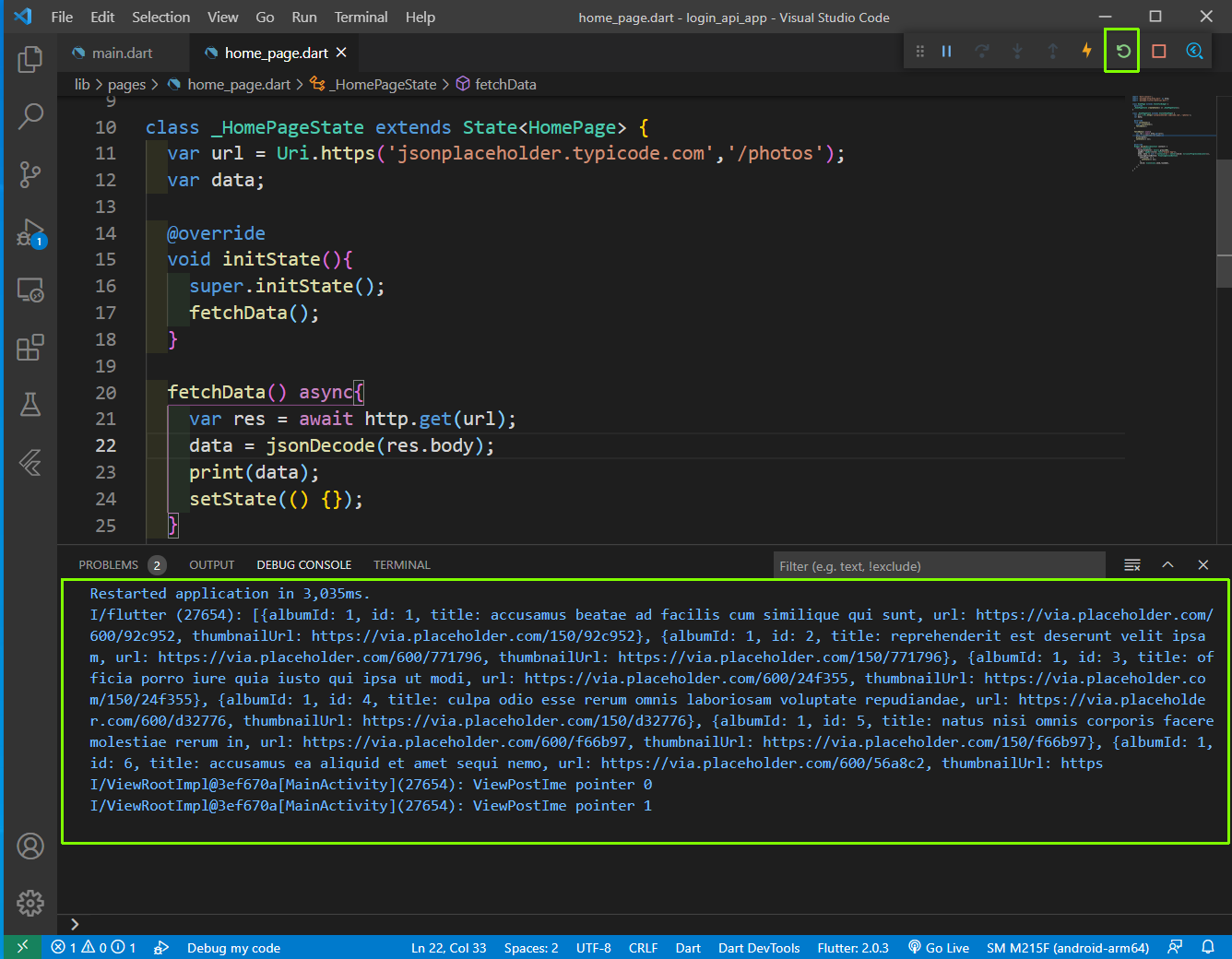Open the Manage gear menu
This screenshot has width=1232, height=959.
coord(30,903)
